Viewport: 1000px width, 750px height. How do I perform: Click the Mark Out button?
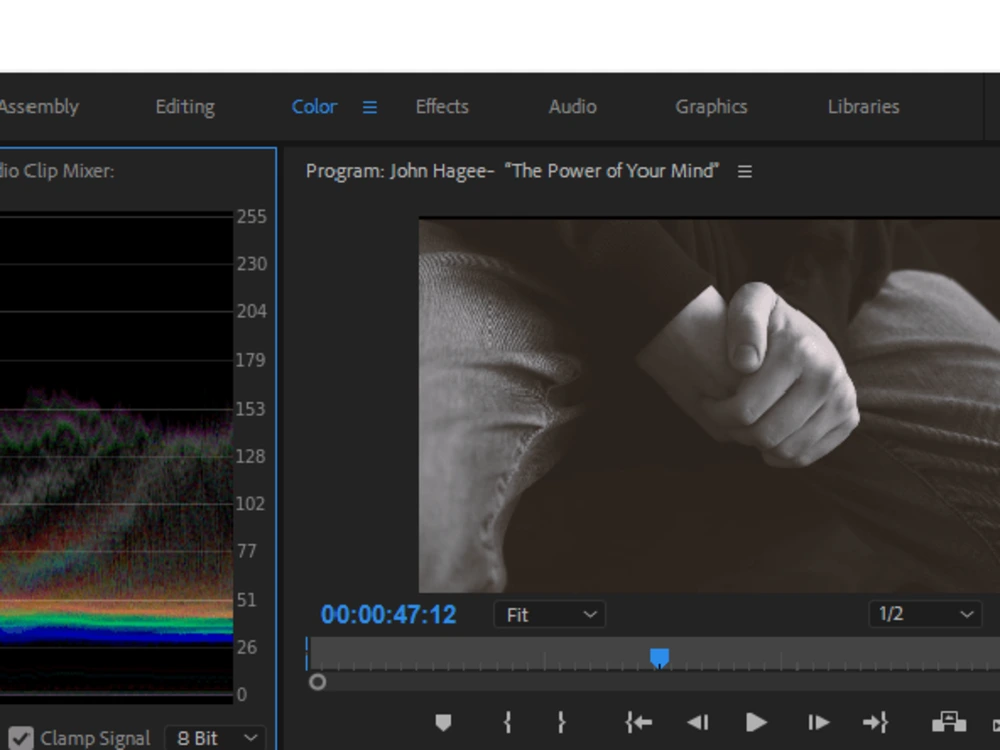(561, 723)
